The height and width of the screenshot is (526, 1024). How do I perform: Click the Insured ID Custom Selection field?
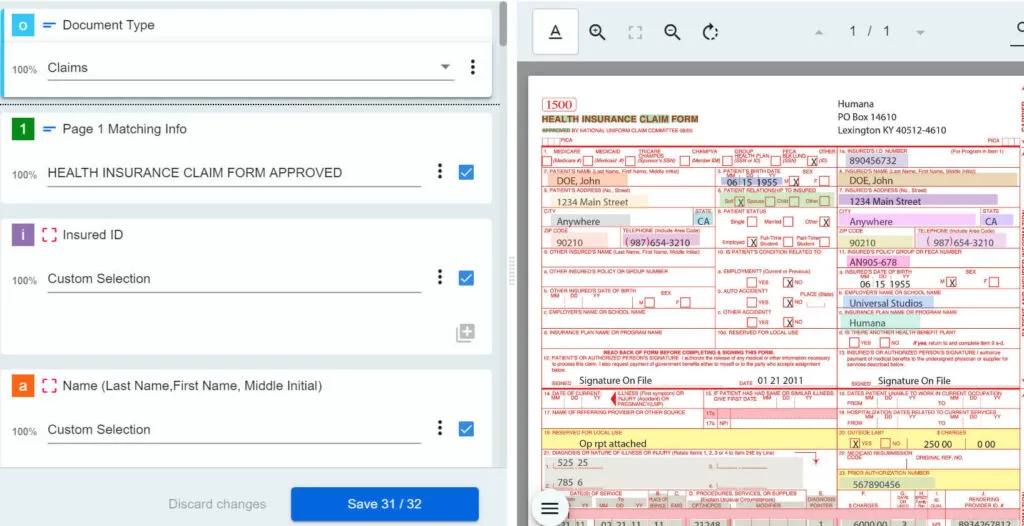(x=234, y=279)
